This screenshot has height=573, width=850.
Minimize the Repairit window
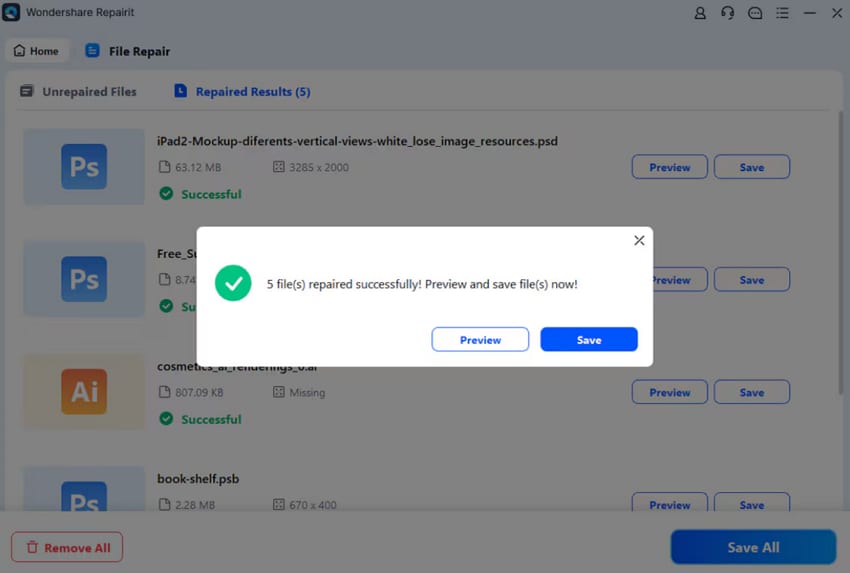[x=809, y=12]
